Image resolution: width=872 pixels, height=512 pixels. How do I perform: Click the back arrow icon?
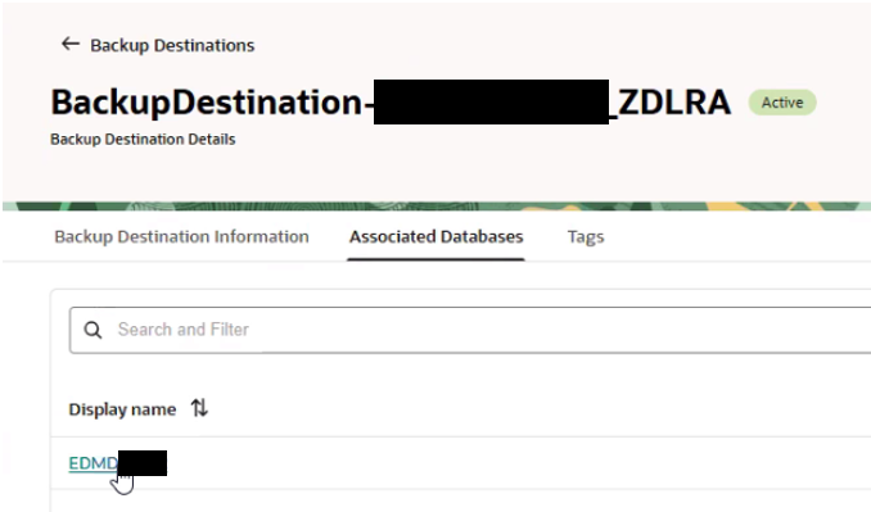click(x=70, y=44)
